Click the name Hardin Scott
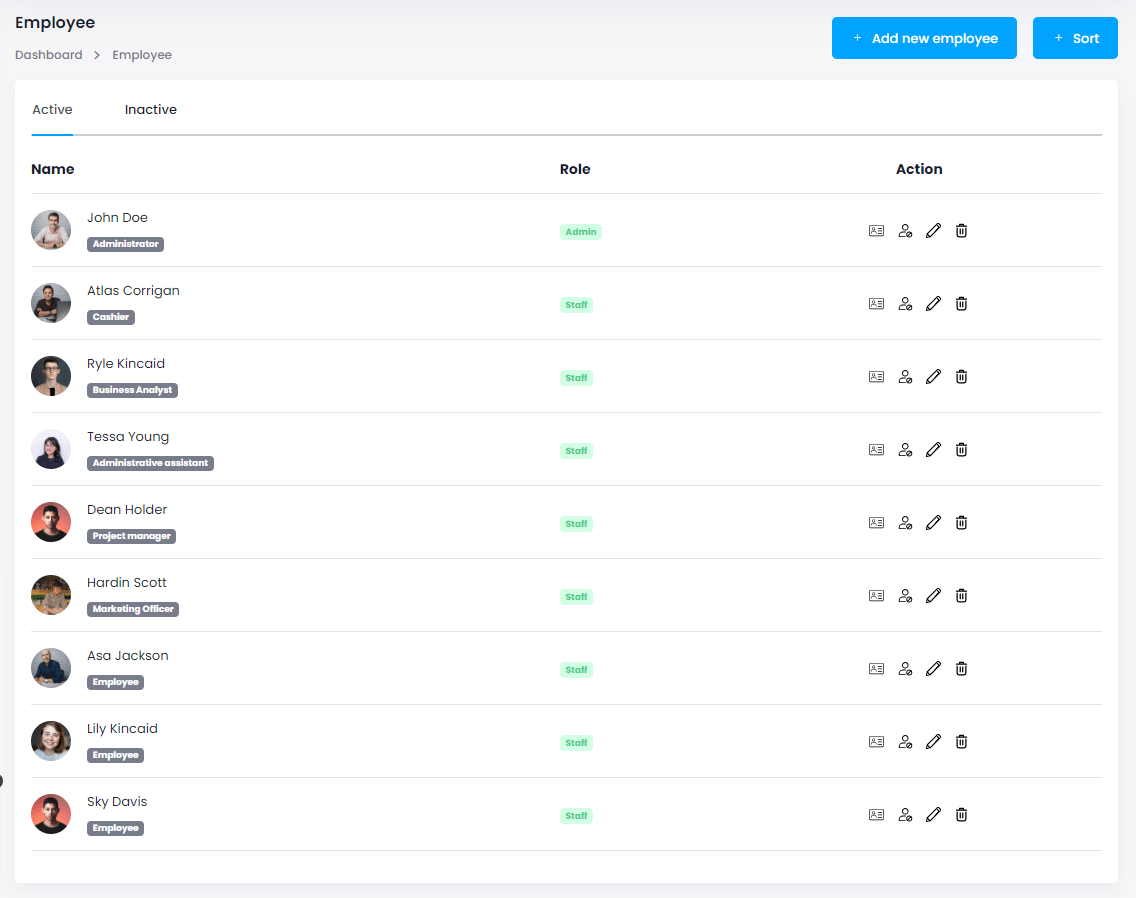Viewport: 1136px width, 898px height. pyautogui.click(x=127, y=583)
